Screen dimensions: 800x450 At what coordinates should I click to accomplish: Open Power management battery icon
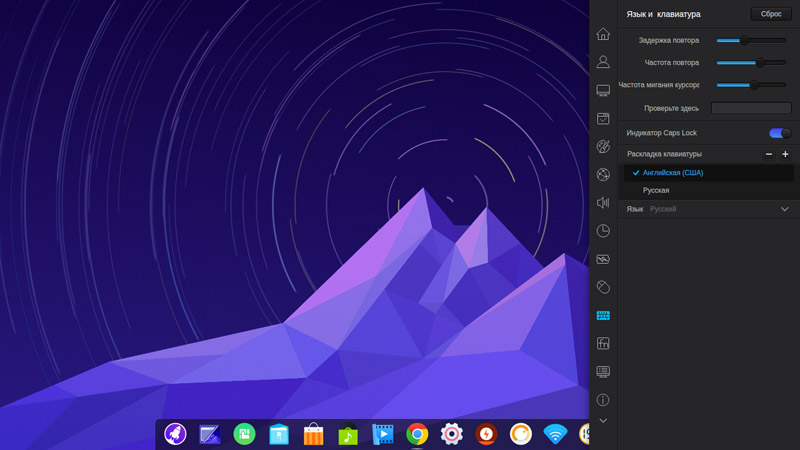click(603, 259)
